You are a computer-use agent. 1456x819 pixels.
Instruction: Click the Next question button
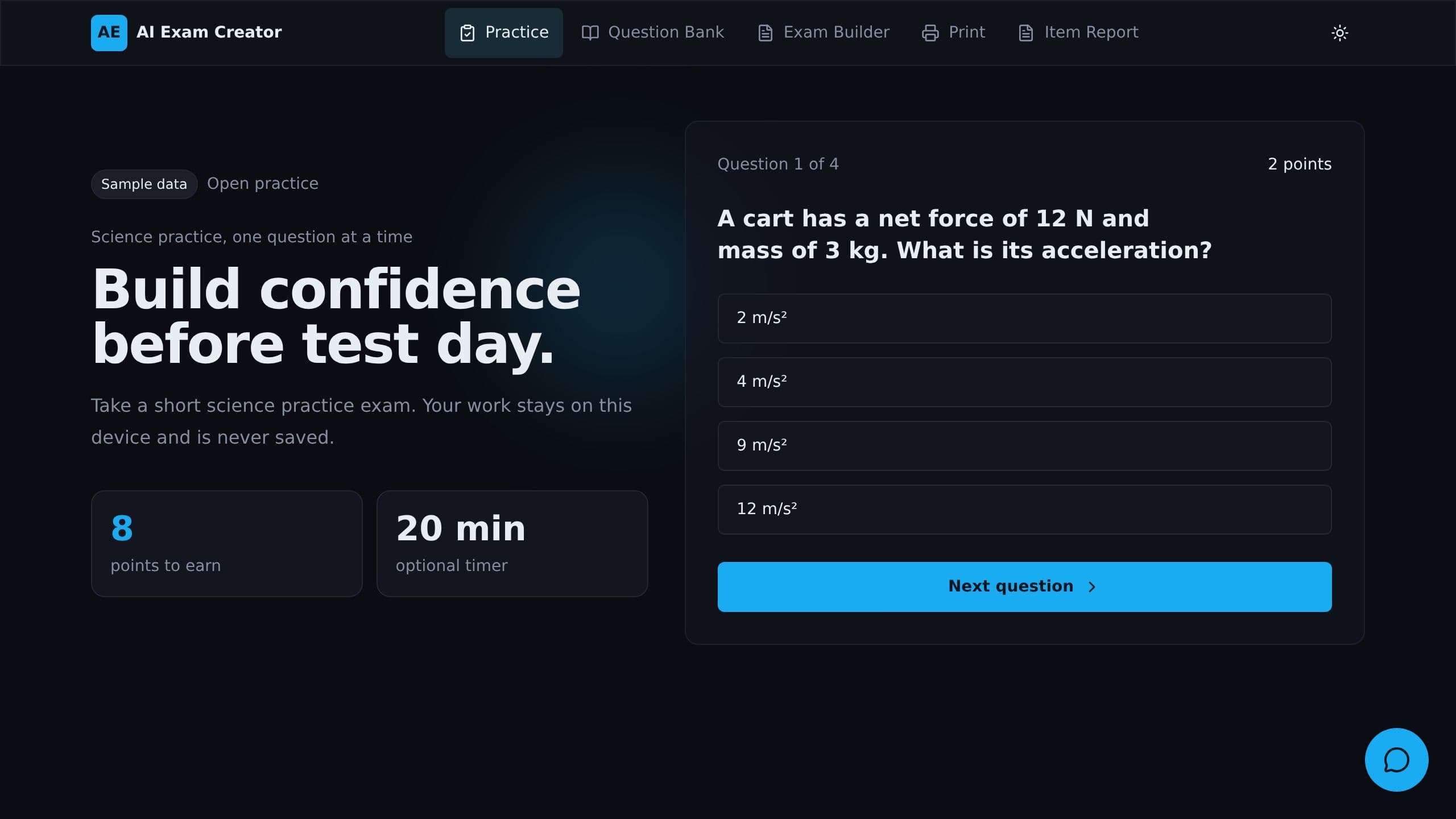1024,586
